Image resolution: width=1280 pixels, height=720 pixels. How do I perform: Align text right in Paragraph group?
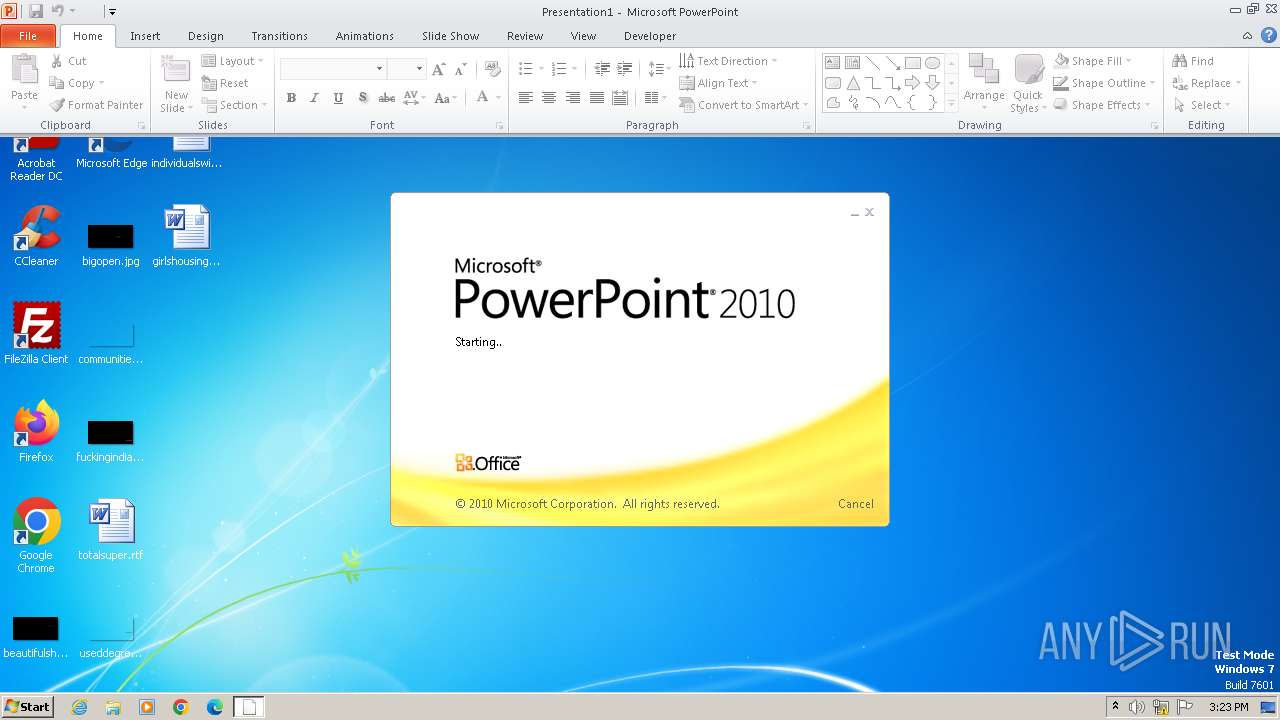coord(573,98)
